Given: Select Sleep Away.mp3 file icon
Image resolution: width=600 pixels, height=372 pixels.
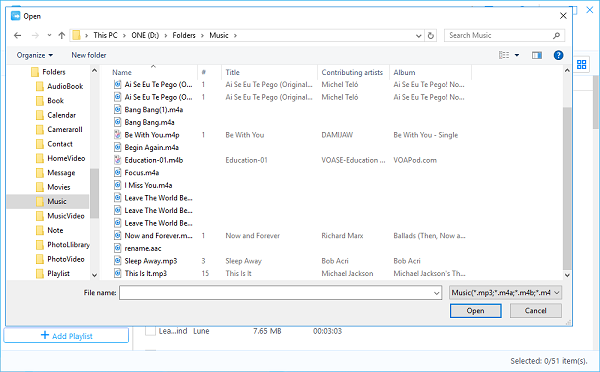Looking at the screenshot, I should pos(117,261).
